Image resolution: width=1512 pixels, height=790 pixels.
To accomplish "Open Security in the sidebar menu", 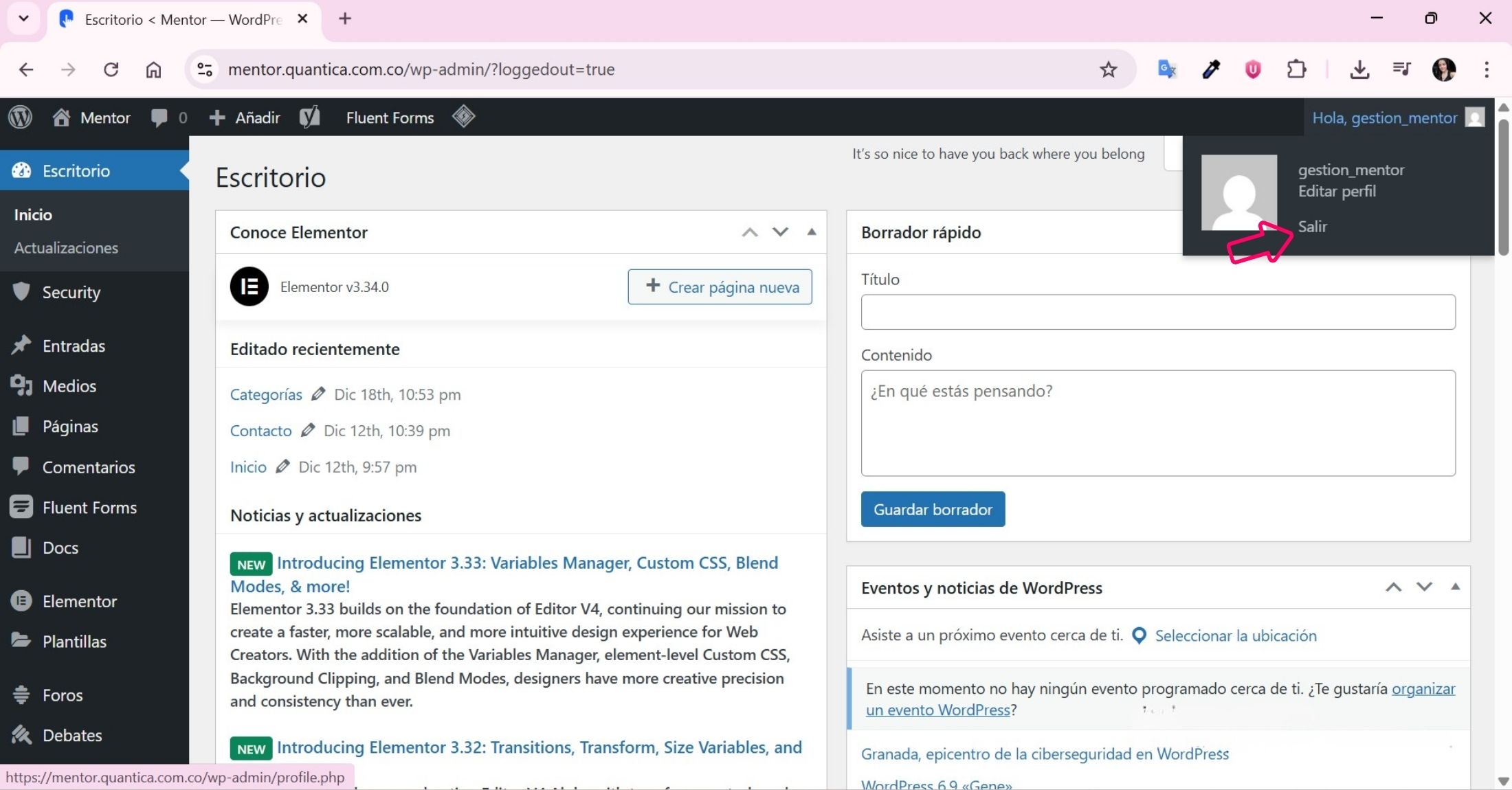I will click(x=71, y=293).
